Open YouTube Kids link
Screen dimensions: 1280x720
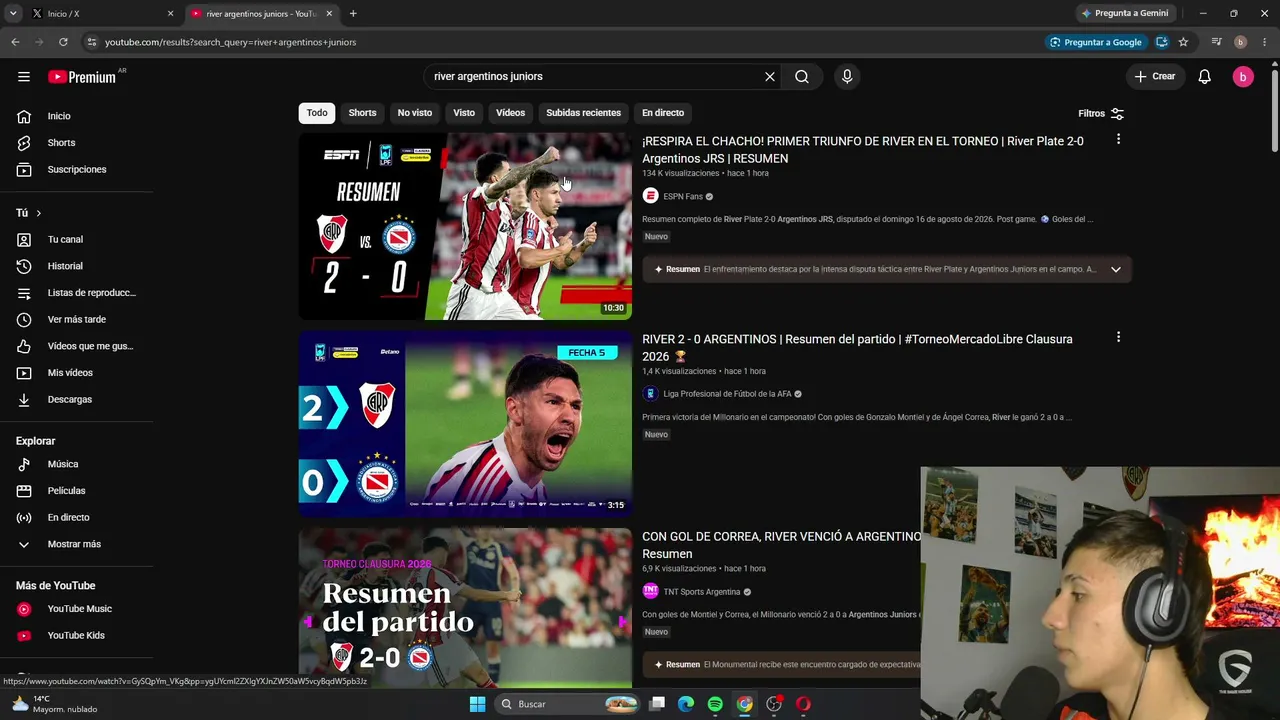(77, 636)
